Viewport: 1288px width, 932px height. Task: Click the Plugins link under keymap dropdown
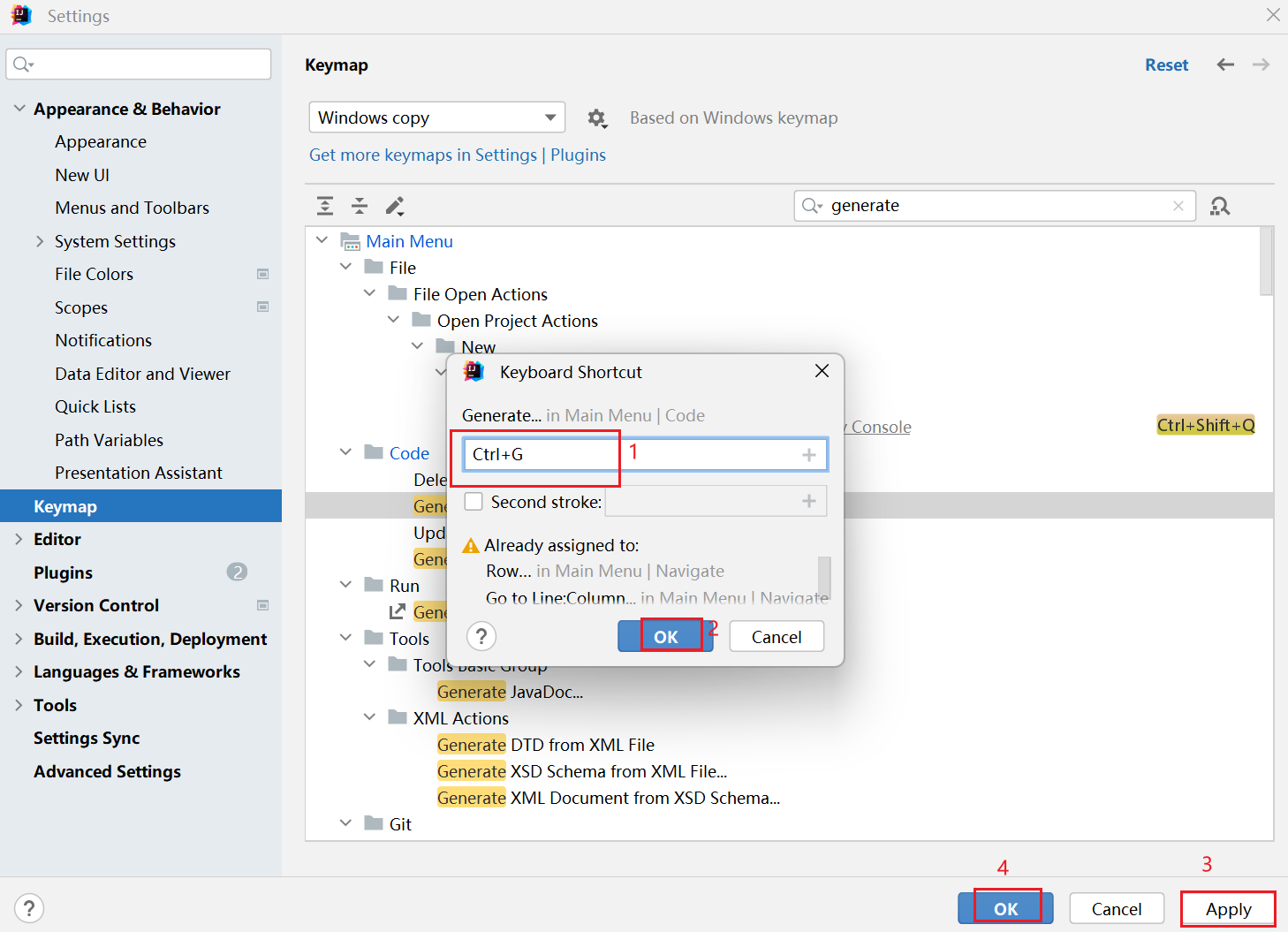point(579,155)
